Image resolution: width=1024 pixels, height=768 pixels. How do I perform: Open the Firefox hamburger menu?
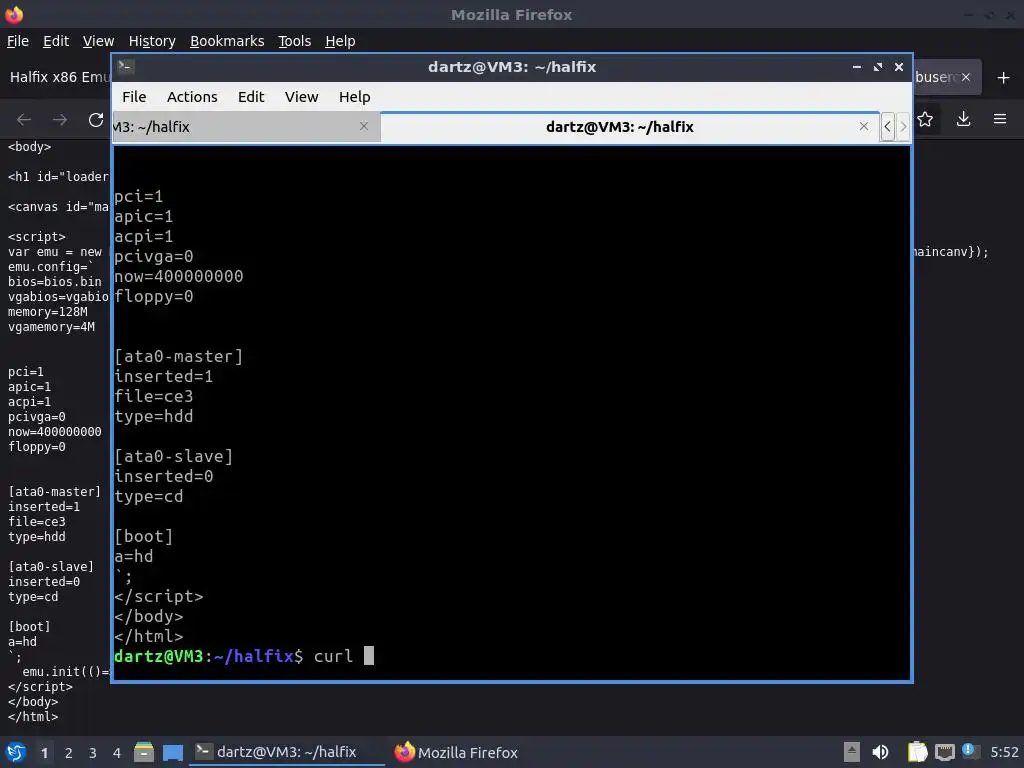pos(1000,119)
